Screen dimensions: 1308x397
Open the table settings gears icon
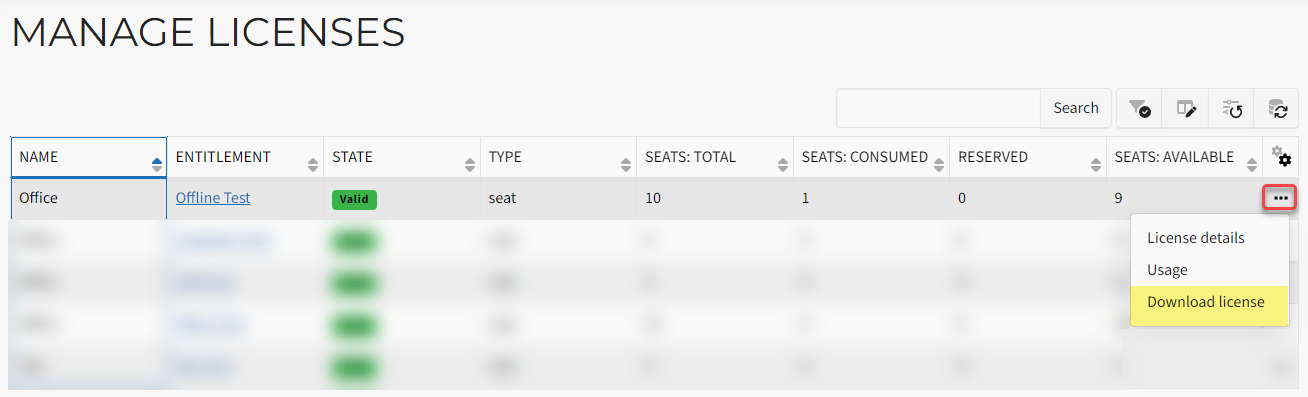pos(1281,157)
